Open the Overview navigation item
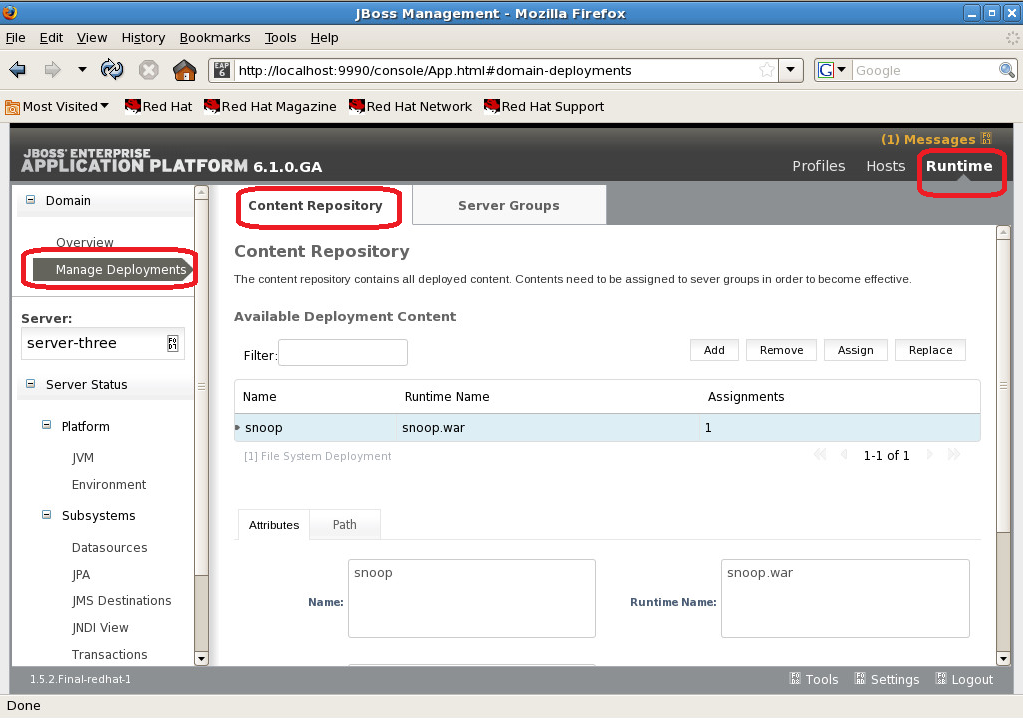Viewport: 1023px width, 718px height. (85, 243)
